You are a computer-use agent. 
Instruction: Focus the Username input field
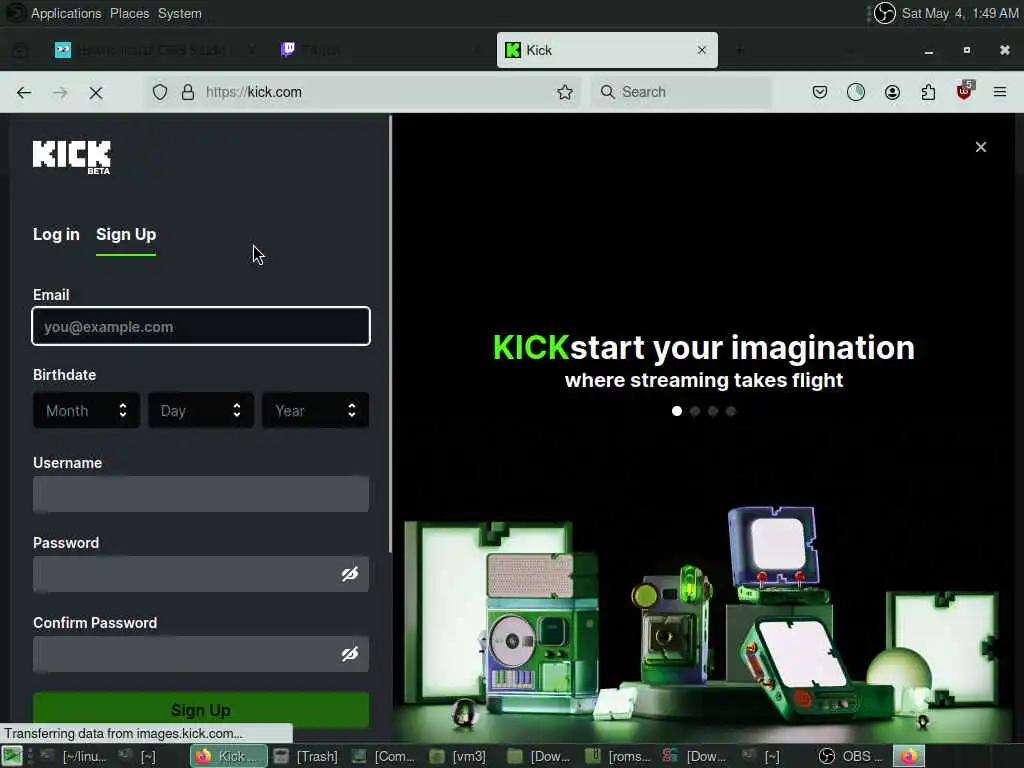pyautogui.click(x=201, y=494)
